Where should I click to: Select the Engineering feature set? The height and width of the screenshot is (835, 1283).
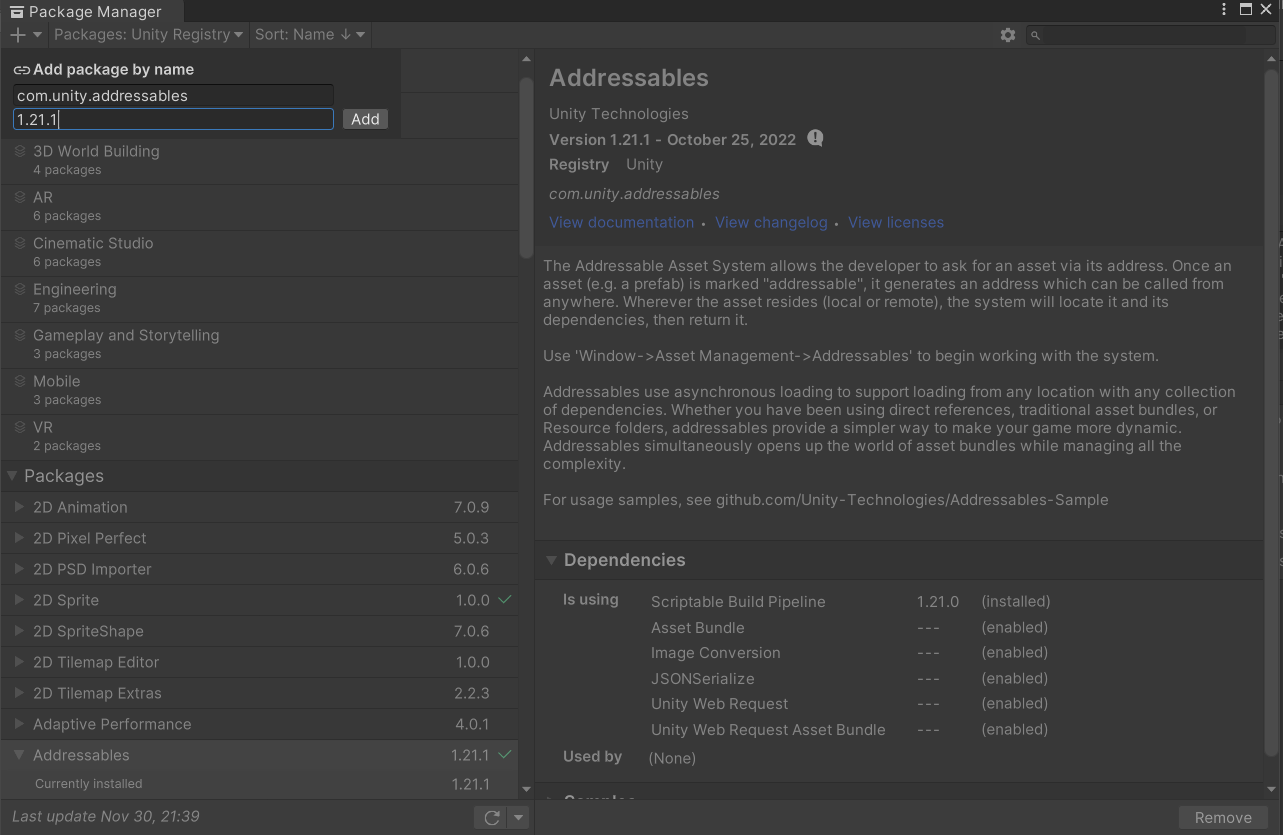click(x=260, y=298)
